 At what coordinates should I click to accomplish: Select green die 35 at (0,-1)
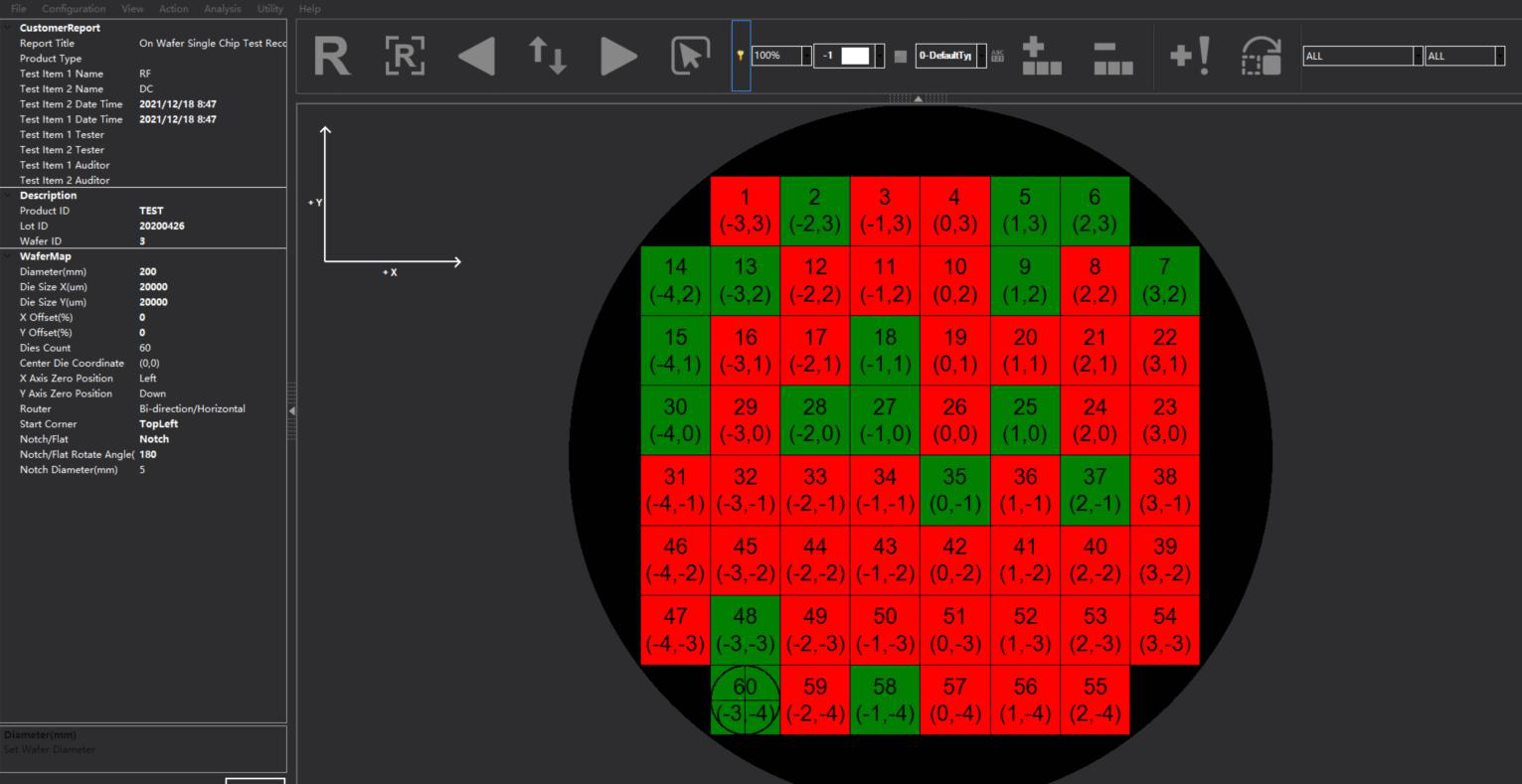[x=955, y=491]
